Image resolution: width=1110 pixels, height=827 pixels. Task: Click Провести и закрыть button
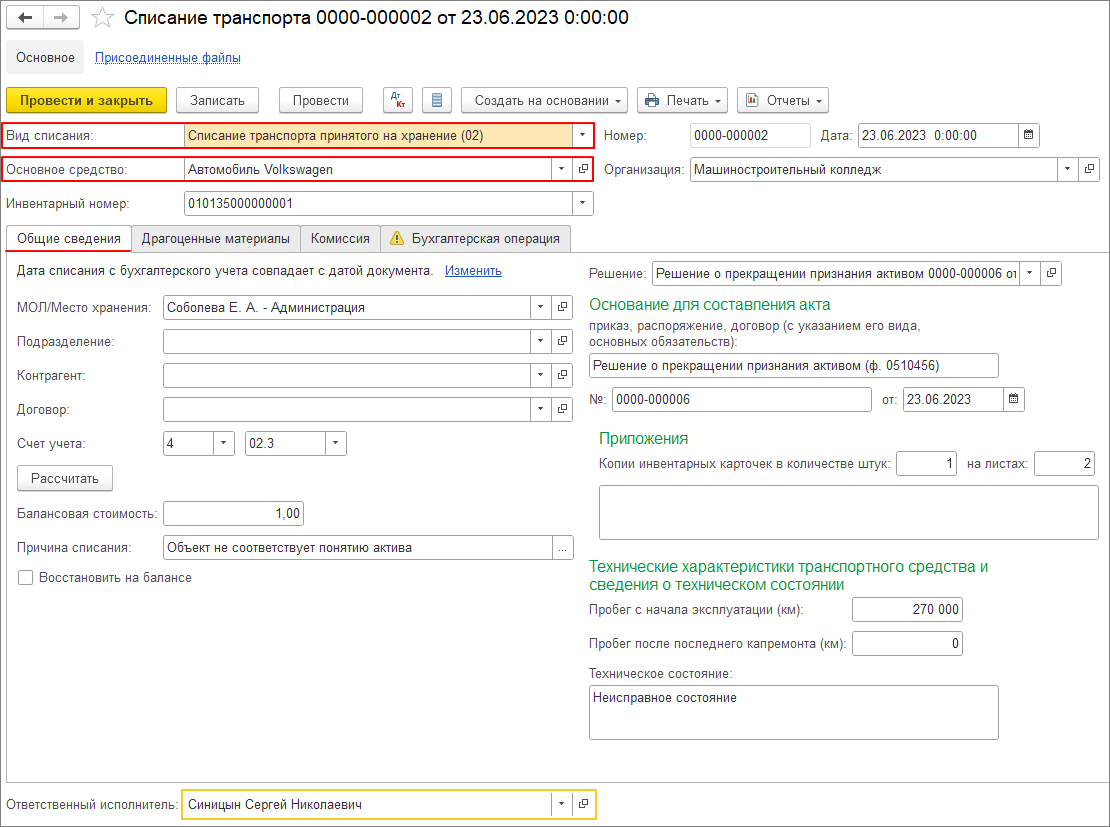pyautogui.click(x=86, y=101)
